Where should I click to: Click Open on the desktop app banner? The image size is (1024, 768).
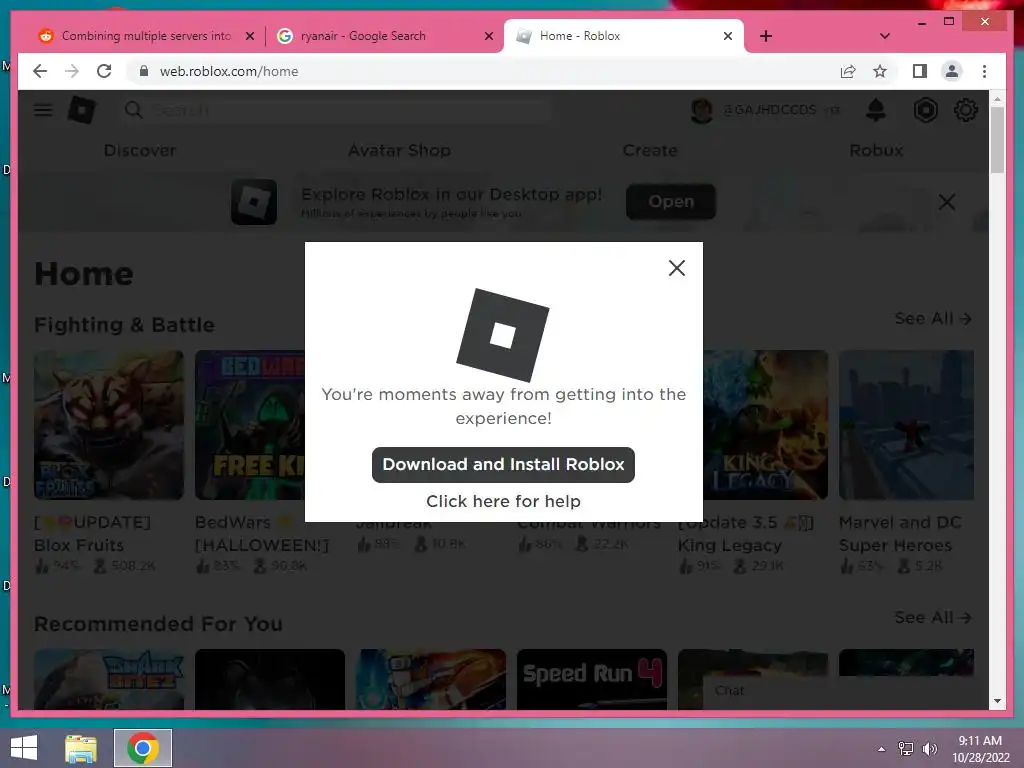click(671, 202)
